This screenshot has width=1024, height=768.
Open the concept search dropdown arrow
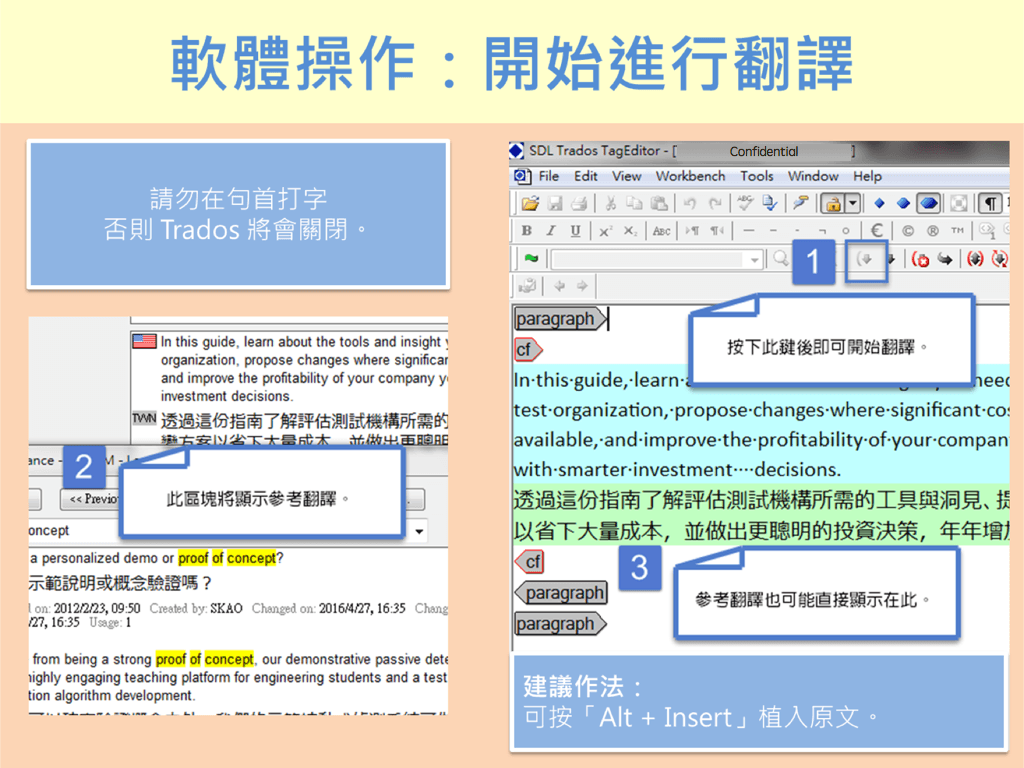pyautogui.click(x=419, y=531)
